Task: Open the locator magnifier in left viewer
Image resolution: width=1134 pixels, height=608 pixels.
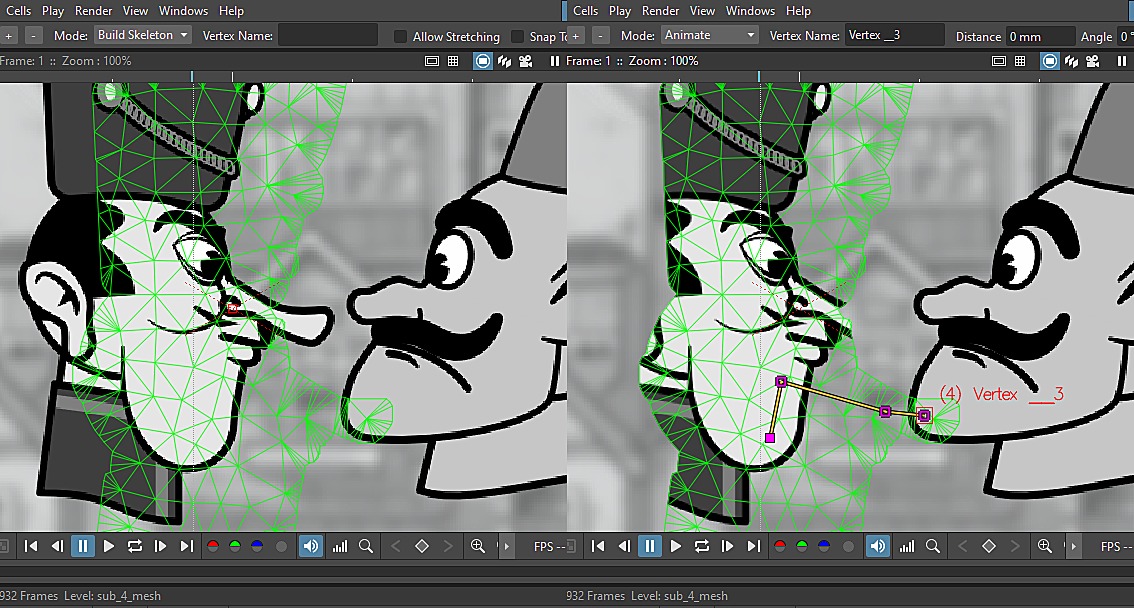Action: point(366,547)
